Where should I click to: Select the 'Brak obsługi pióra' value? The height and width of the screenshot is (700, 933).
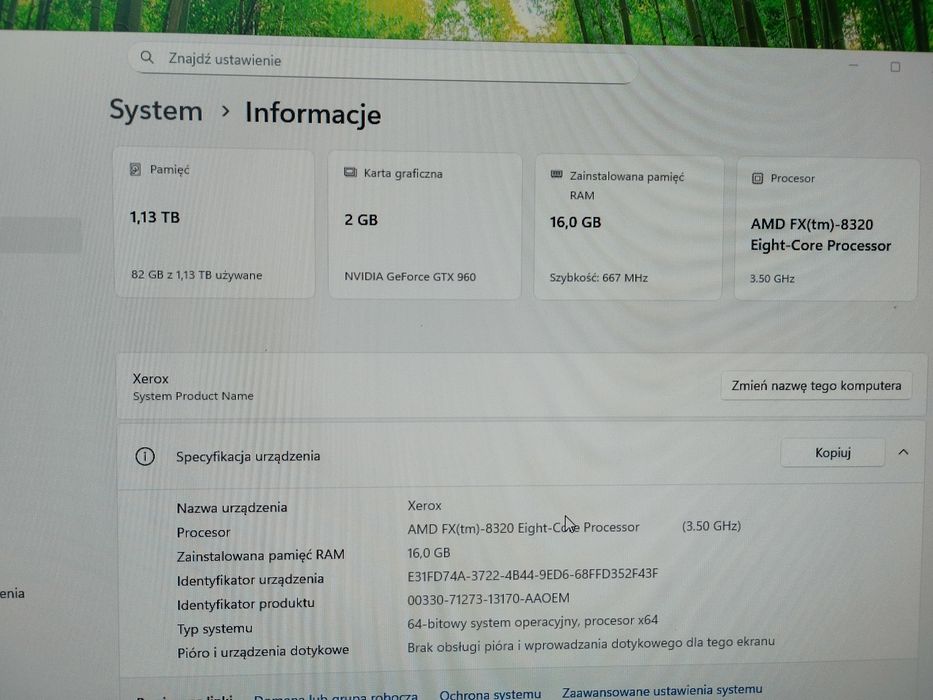[591, 643]
